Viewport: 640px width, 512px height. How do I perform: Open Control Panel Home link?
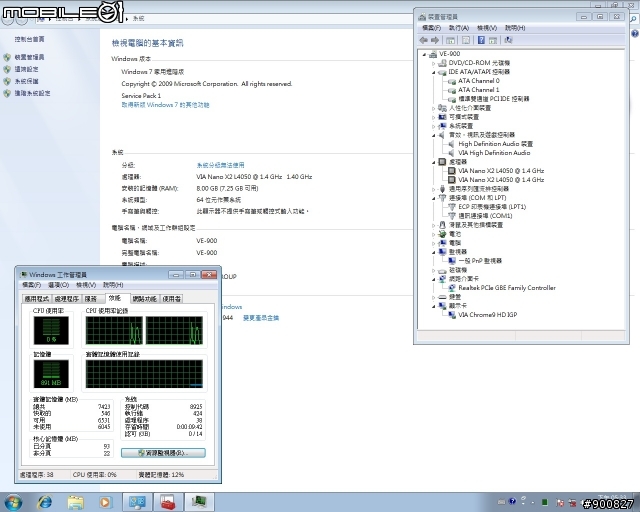[29, 39]
